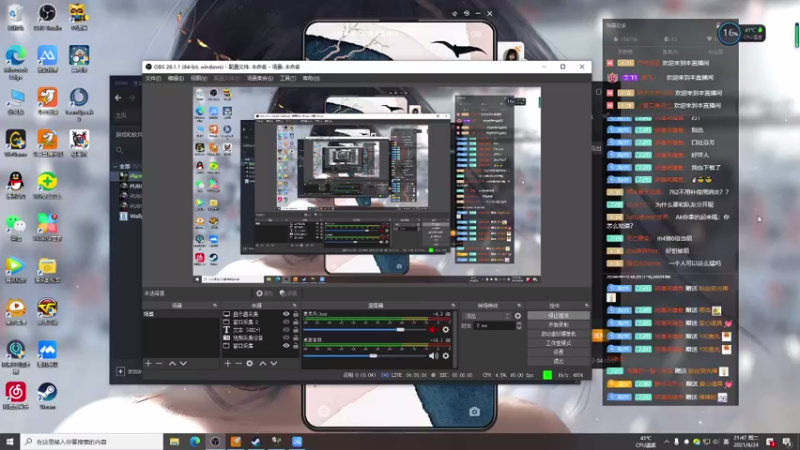The height and width of the screenshot is (450, 800).
Task: Open the 视图(V) menu in OBS
Action: point(198,79)
